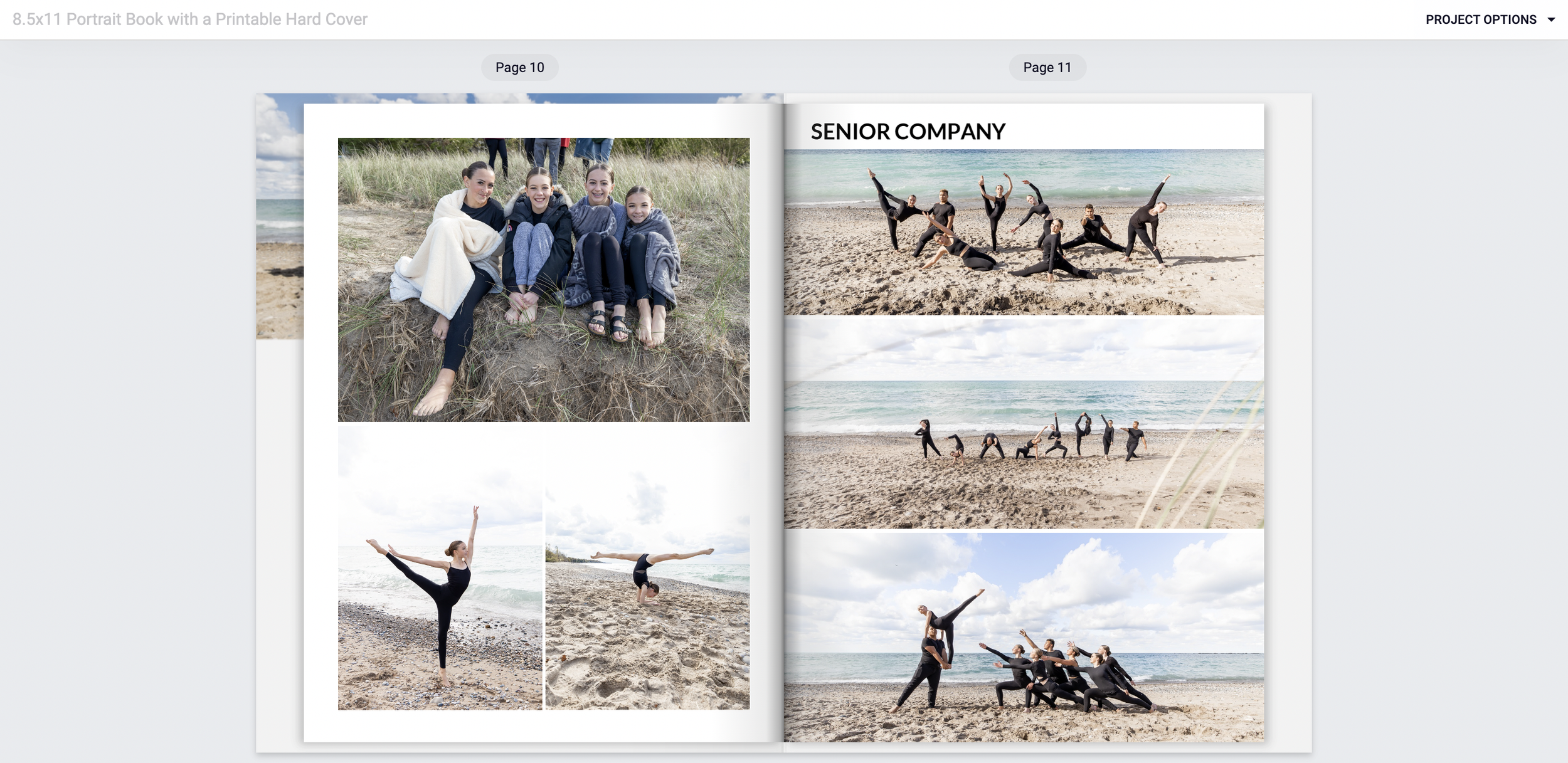Click the arrow beside PROJECT OPTIONS
Image resolution: width=1568 pixels, height=763 pixels.
(x=1551, y=19)
